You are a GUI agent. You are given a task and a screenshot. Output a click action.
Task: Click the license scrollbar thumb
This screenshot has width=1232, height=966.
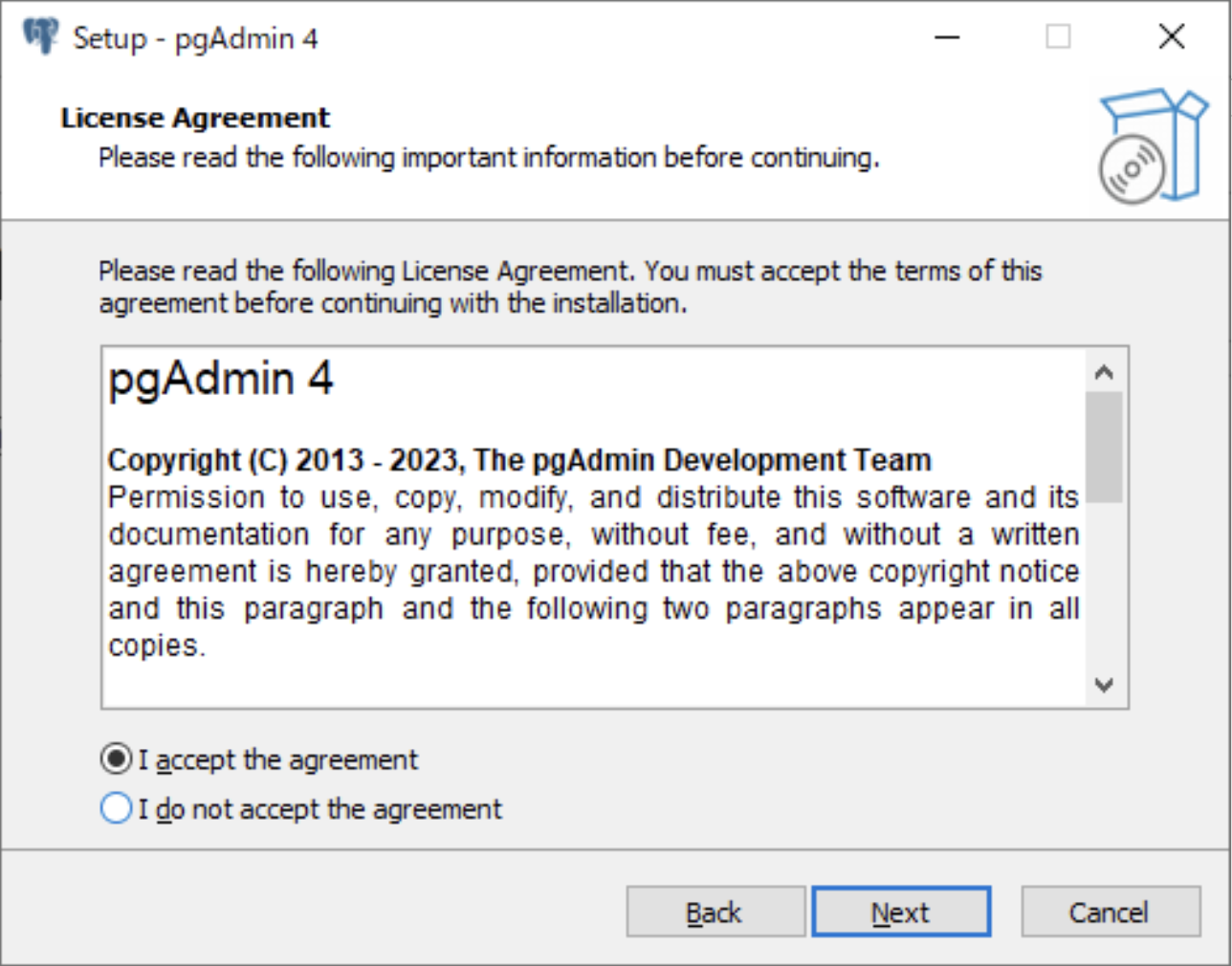(1104, 447)
